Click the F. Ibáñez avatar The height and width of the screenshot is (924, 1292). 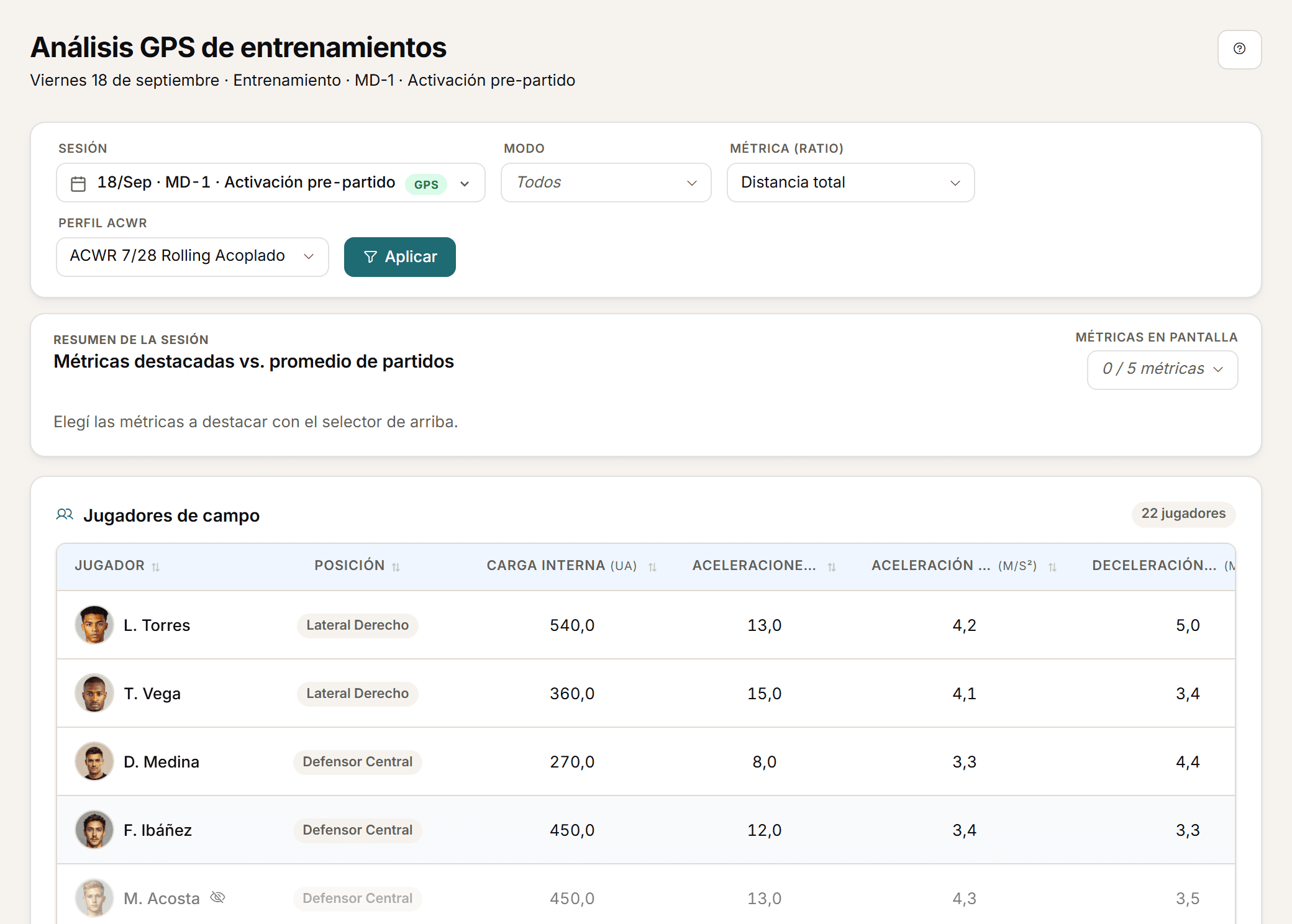(x=94, y=830)
